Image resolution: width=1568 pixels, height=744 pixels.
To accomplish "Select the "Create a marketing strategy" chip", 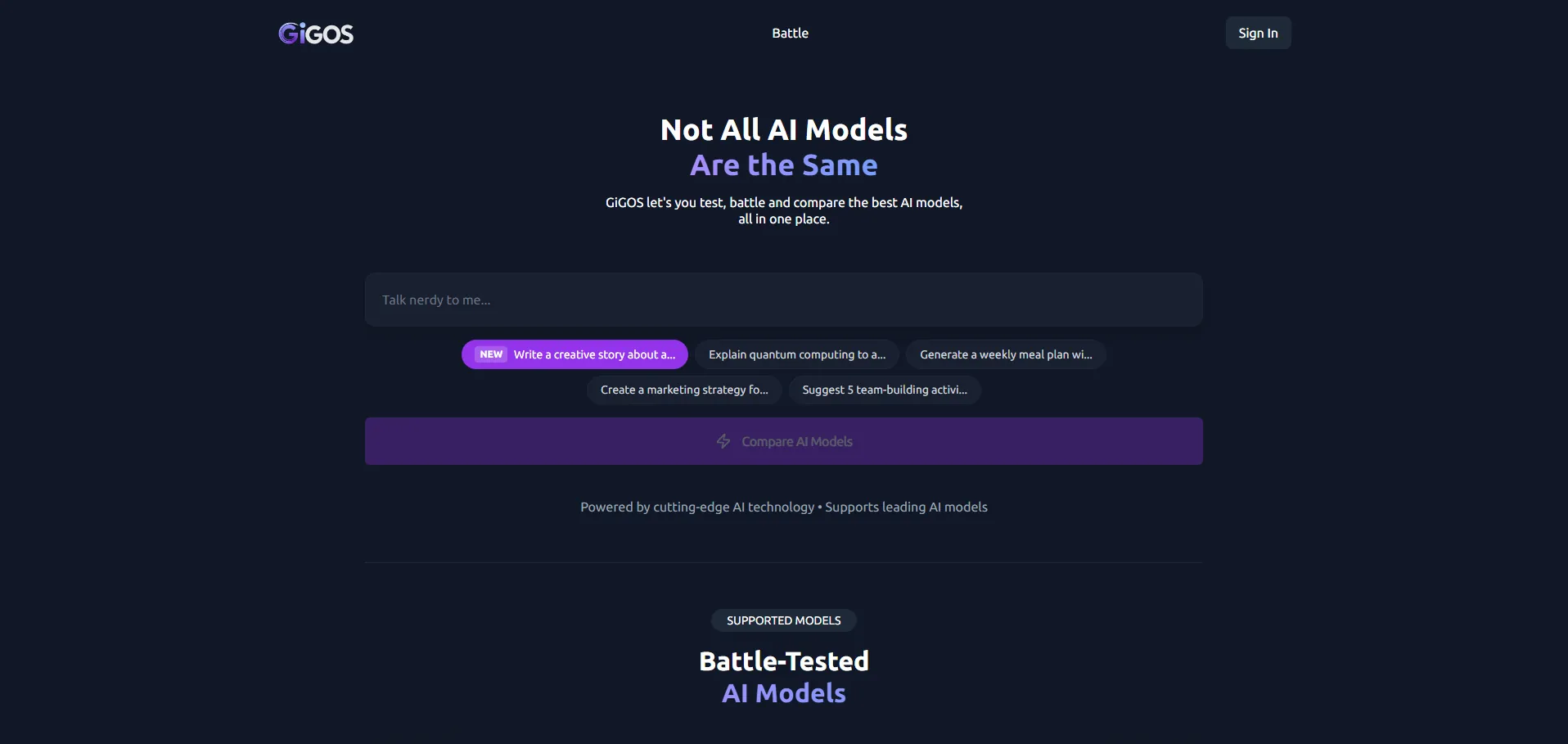I will pyautogui.click(x=683, y=390).
